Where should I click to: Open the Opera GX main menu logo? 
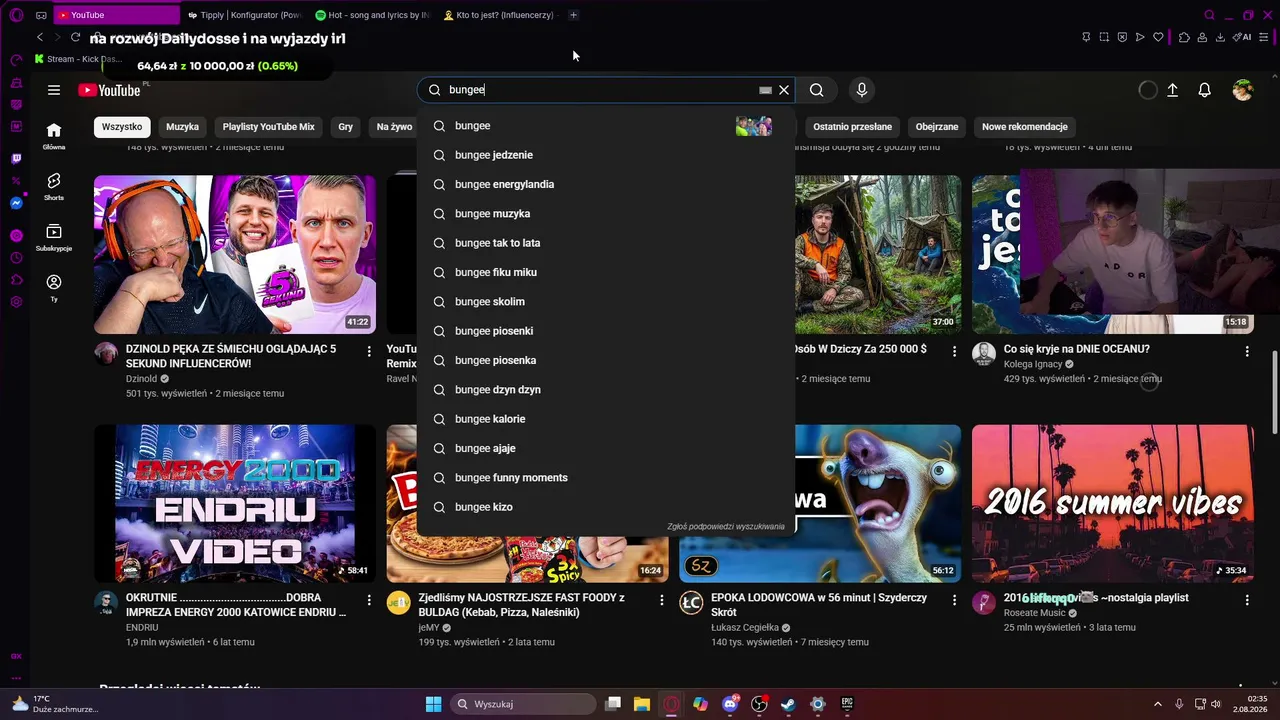[16, 15]
